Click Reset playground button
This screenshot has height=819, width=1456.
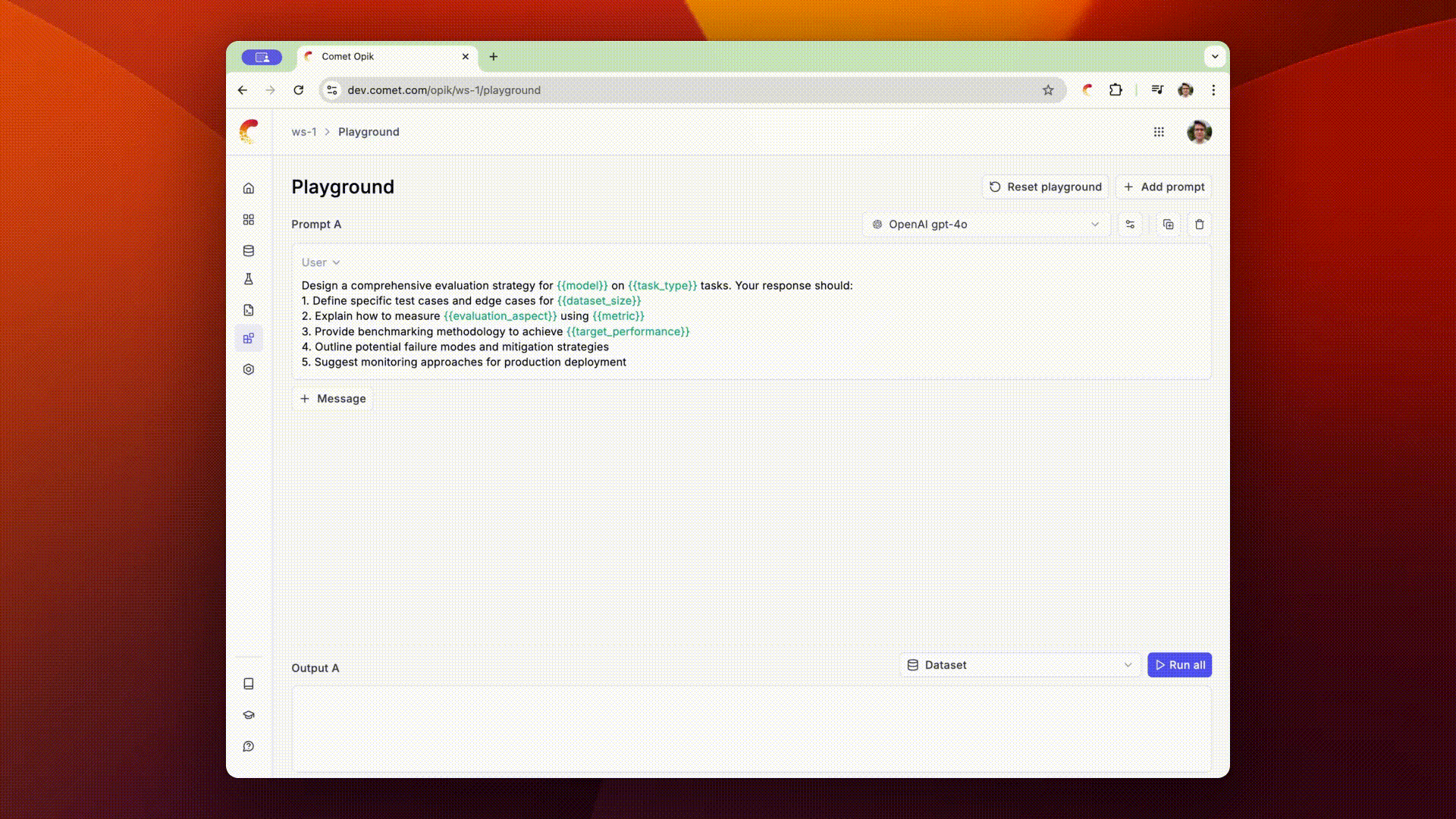[1045, 187]
